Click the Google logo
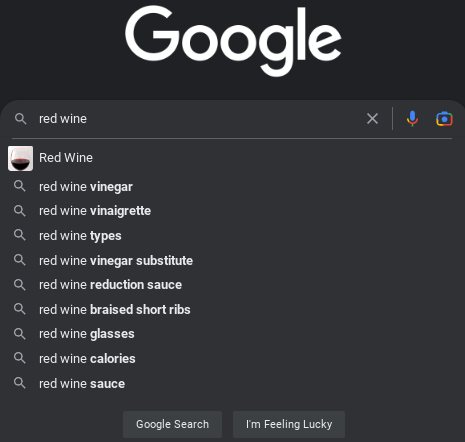 click(x=233, y=41)
